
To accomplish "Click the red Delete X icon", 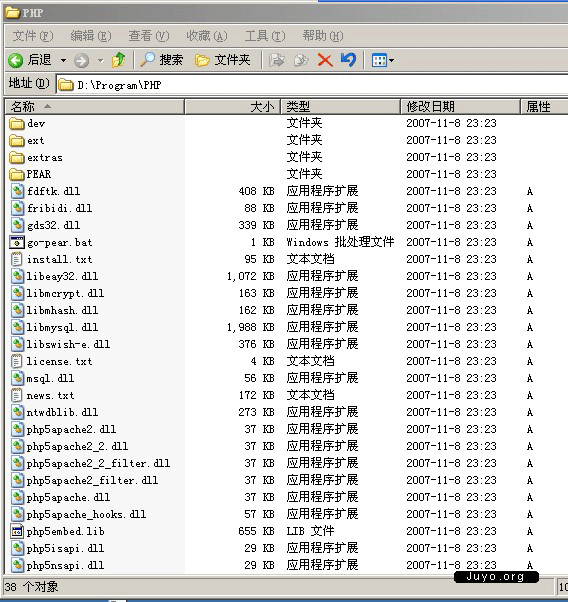I will (x=325, y=60).
